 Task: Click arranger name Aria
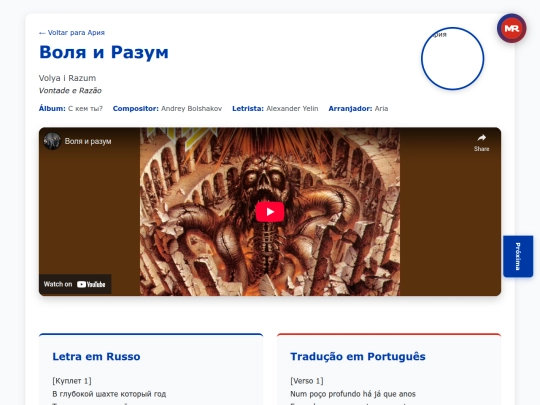click(x=381, y=108)
